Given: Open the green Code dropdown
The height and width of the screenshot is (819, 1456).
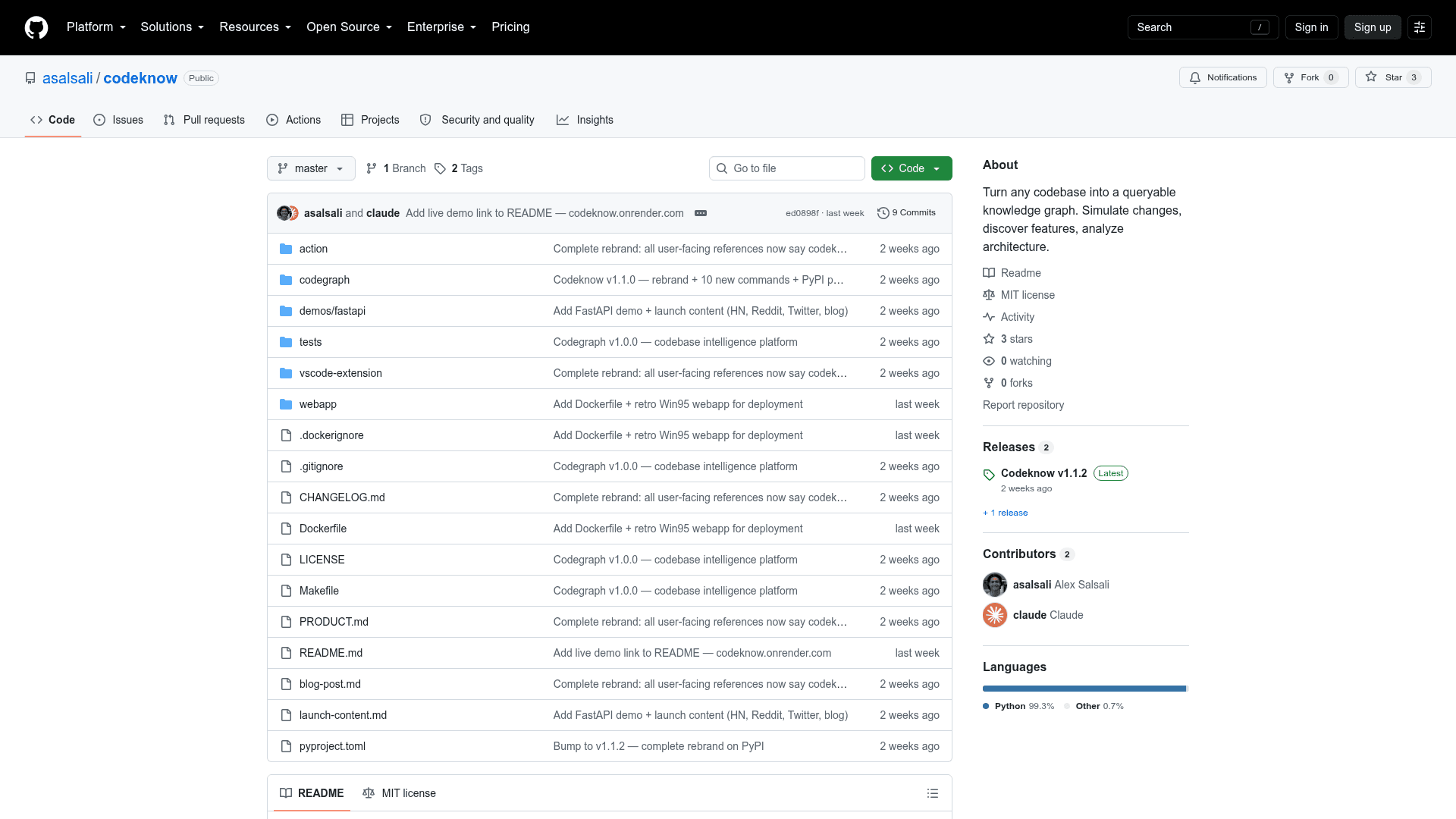Looking at the screenshot, I should click(x=912, y=168).
